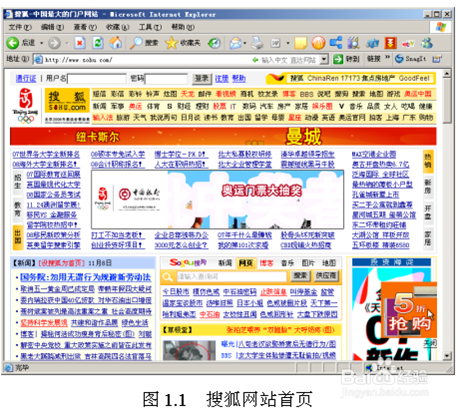
Task: Click the username (用户名) input field
Action: coord(97,79)
